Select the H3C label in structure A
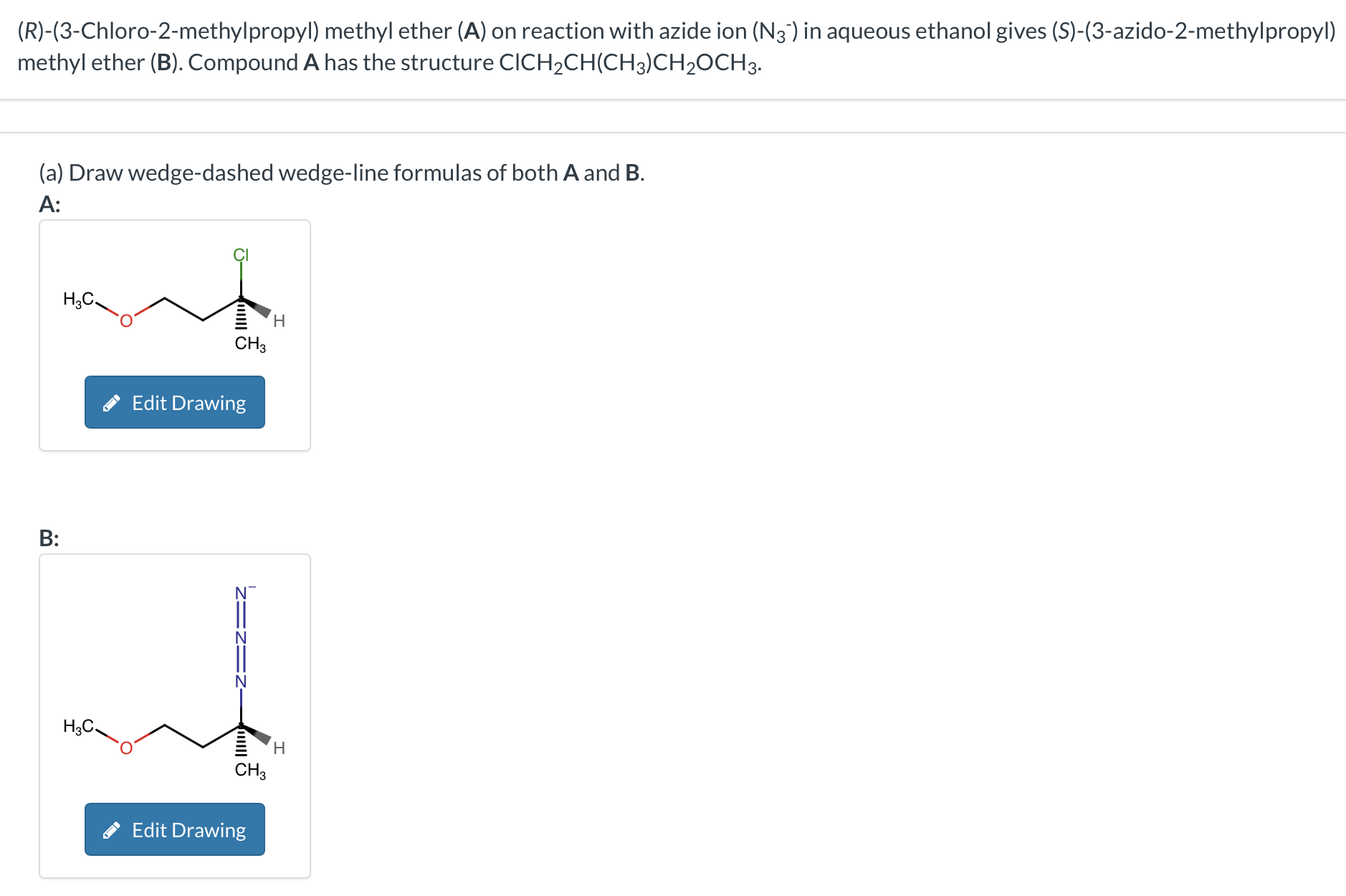 pos(77,300)
